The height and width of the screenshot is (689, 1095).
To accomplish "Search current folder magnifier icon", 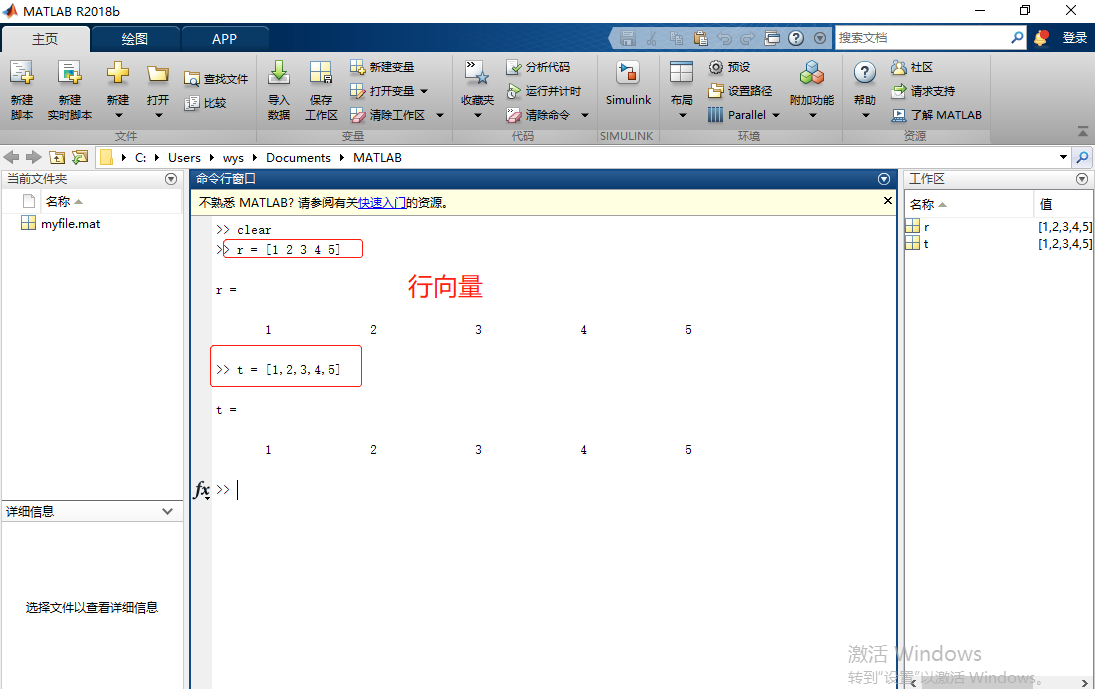I will coord(1082,158).
